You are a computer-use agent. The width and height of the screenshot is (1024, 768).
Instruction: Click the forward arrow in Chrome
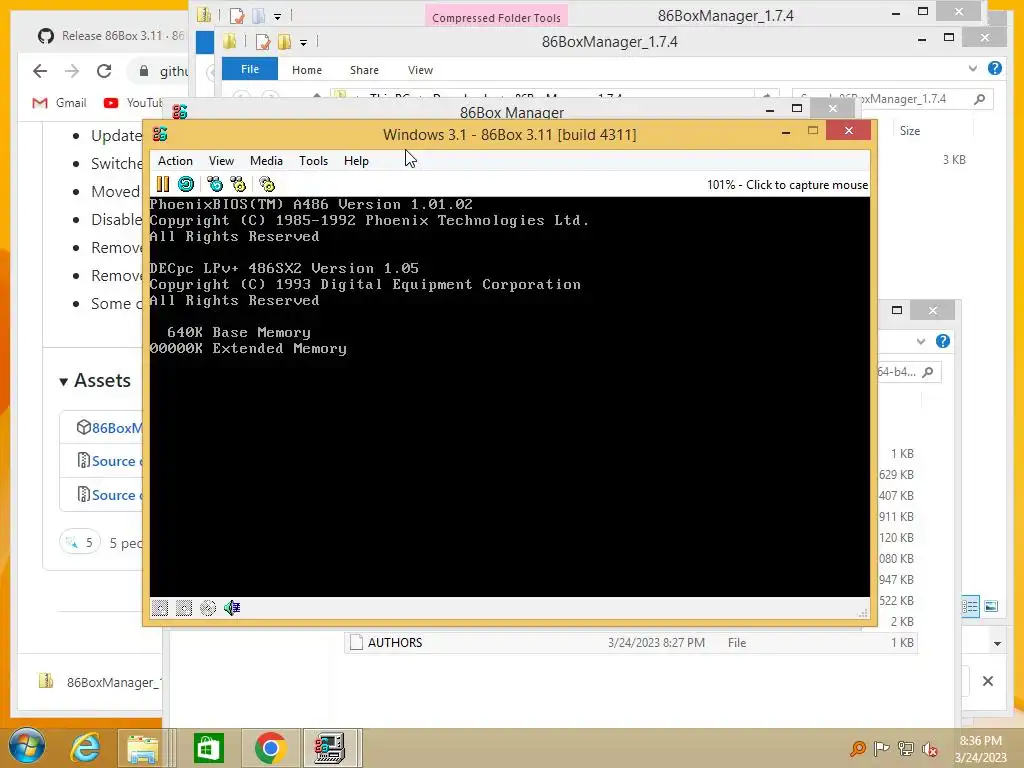pos(72,71)
